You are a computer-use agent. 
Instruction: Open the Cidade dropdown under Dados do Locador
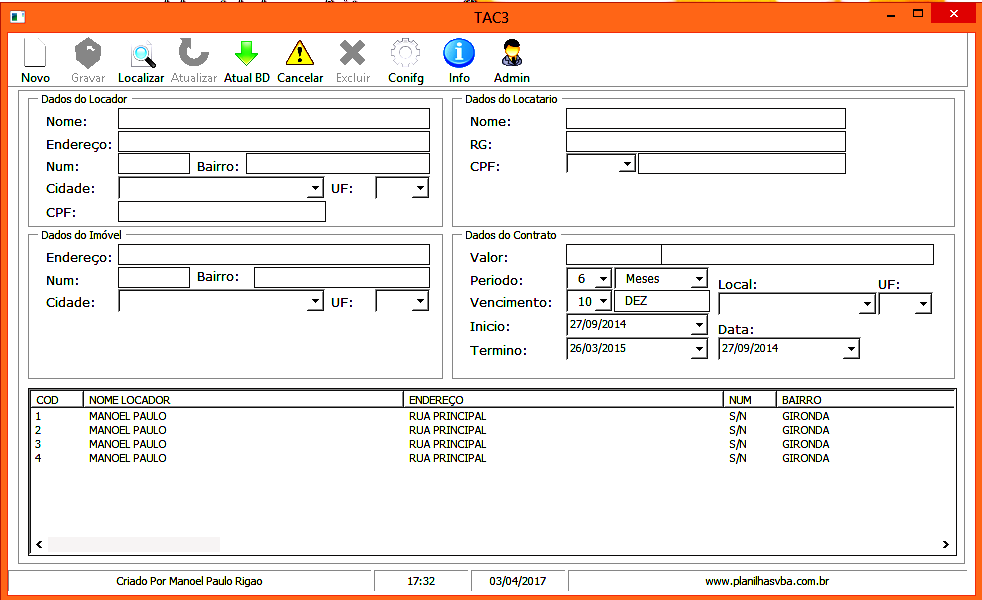316,187
